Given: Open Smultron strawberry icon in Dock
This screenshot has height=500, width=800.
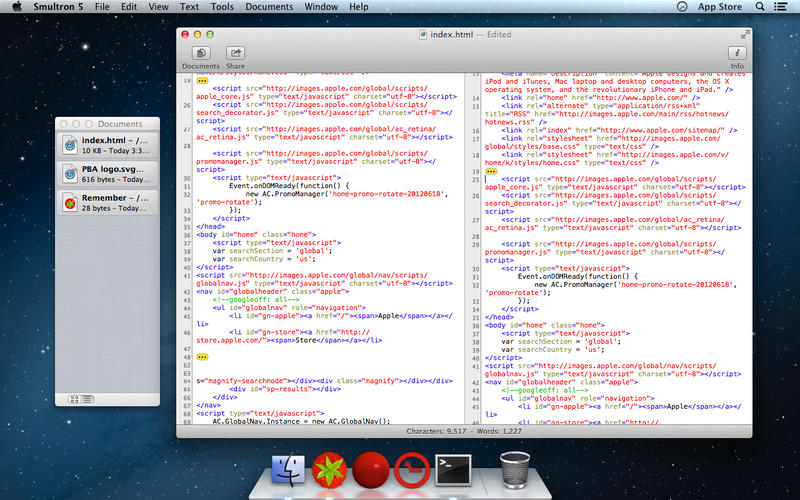Looking at the screenshot, I should pyautogui.click(x=329, y=468).
